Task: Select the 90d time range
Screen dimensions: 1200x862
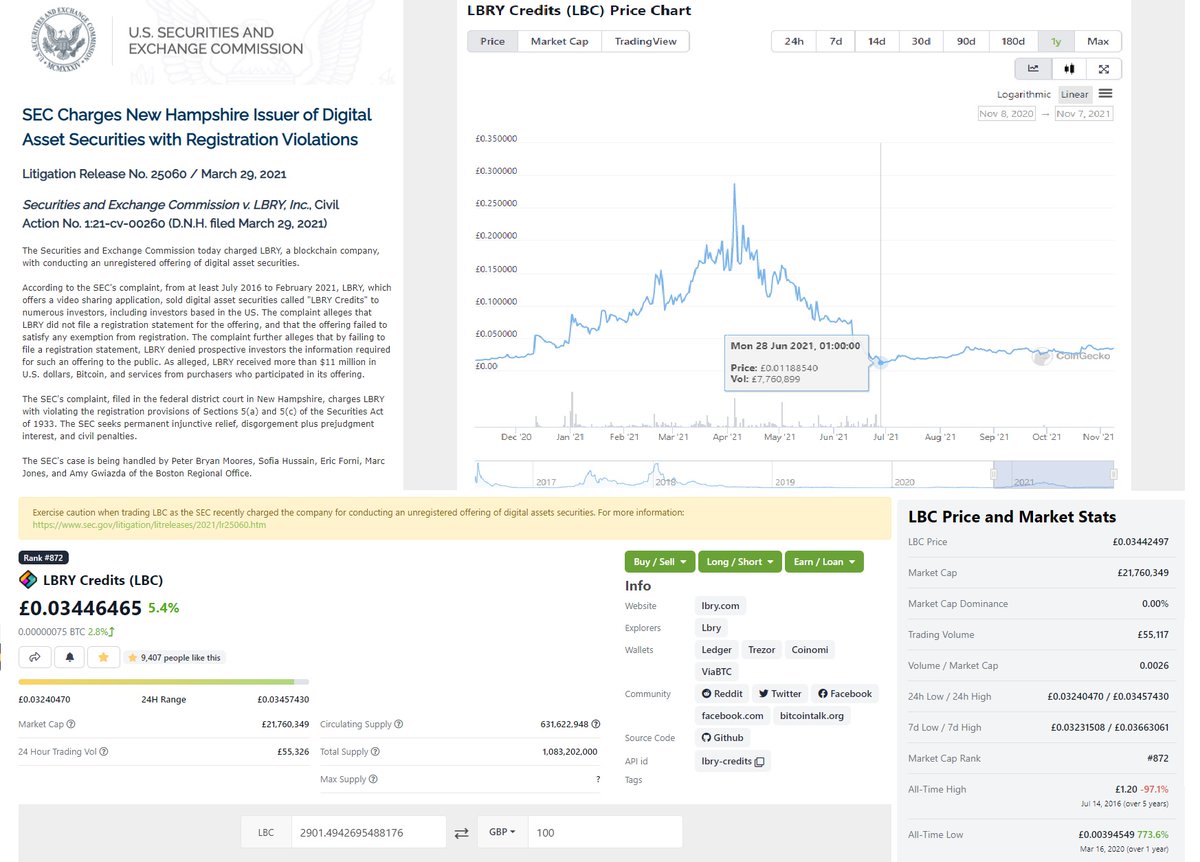Action: (x=966, y=41)
